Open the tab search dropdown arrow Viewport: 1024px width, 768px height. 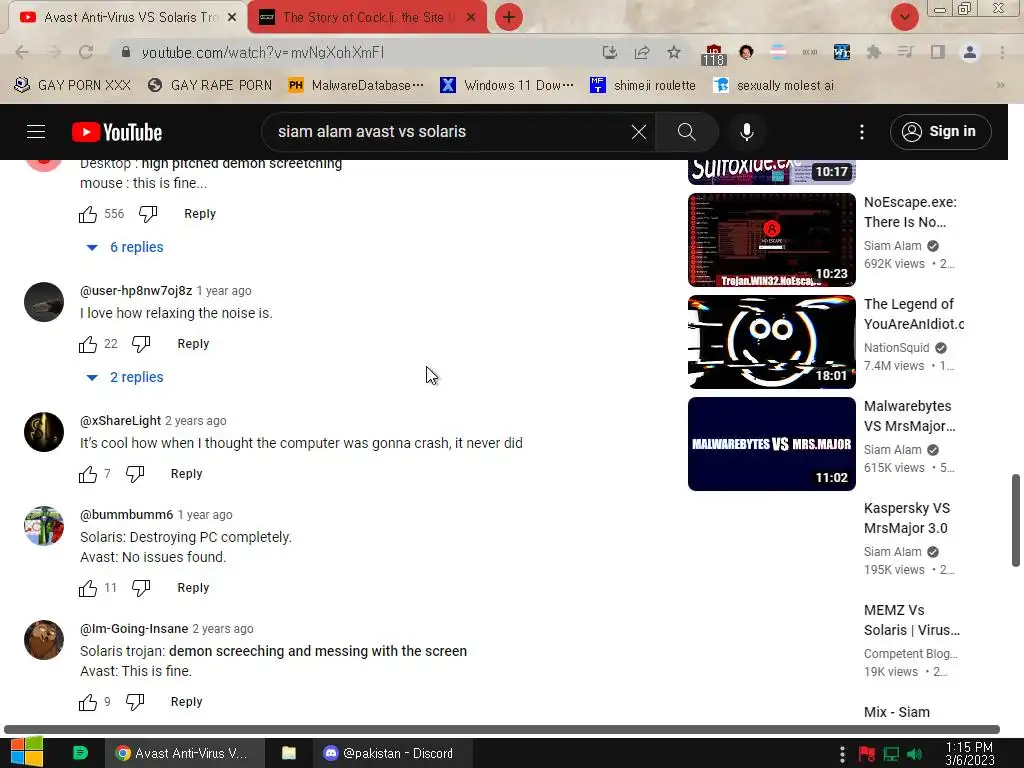click(x=904, y=17)
